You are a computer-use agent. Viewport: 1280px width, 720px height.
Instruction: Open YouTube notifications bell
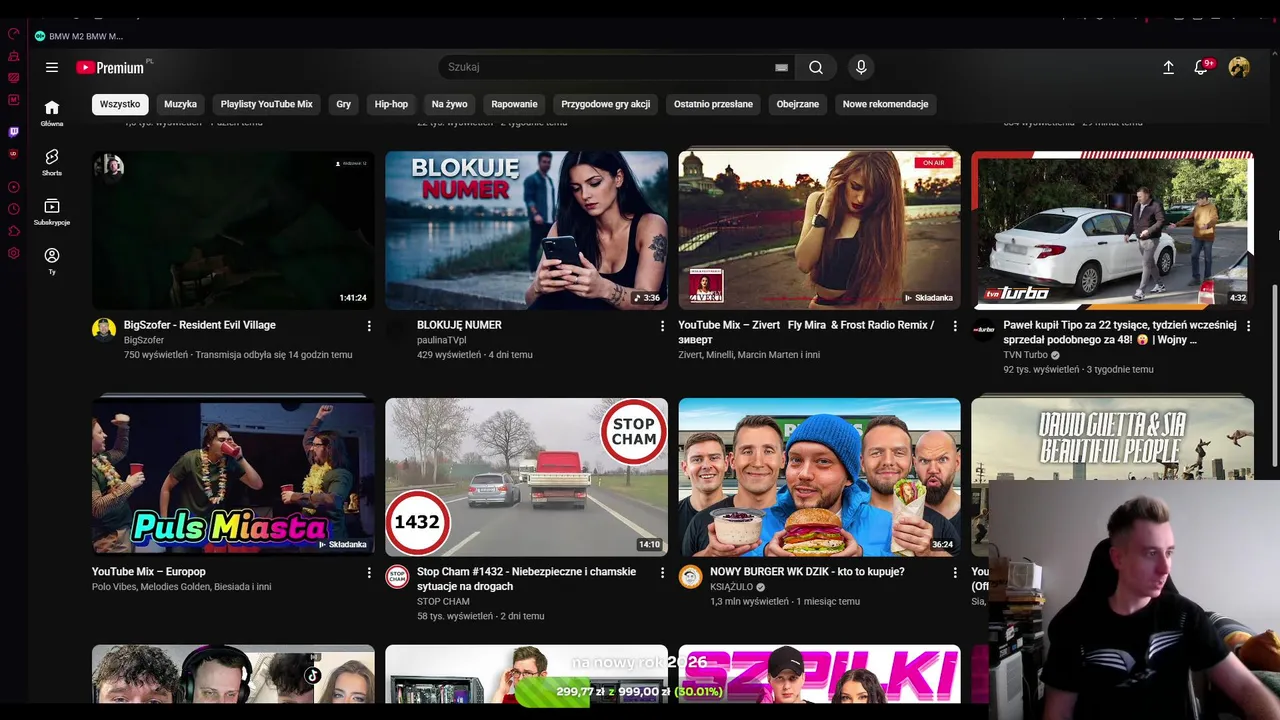click(x=1202, y=67)
